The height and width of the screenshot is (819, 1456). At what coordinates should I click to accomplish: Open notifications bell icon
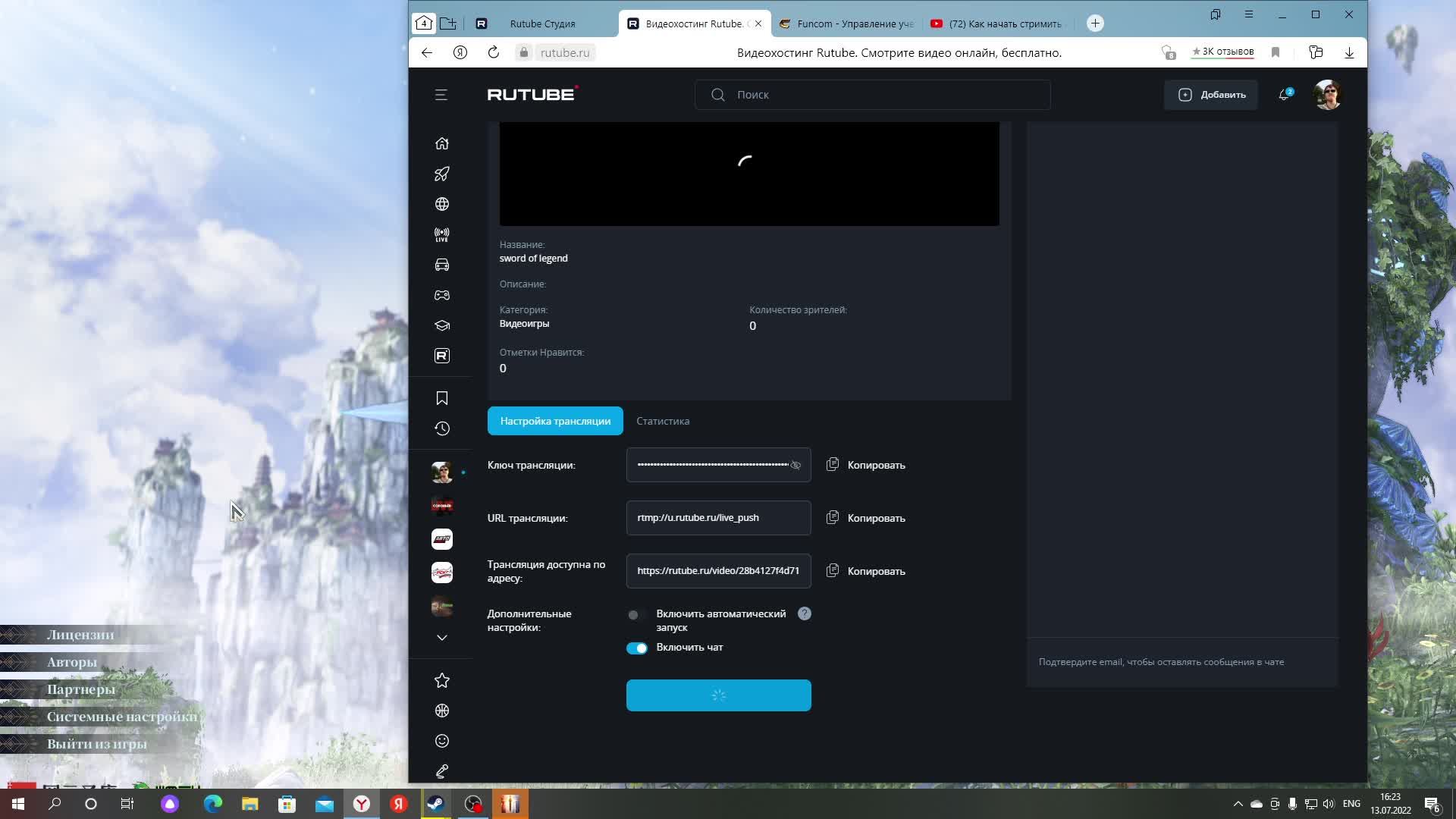pos(1284,95)
